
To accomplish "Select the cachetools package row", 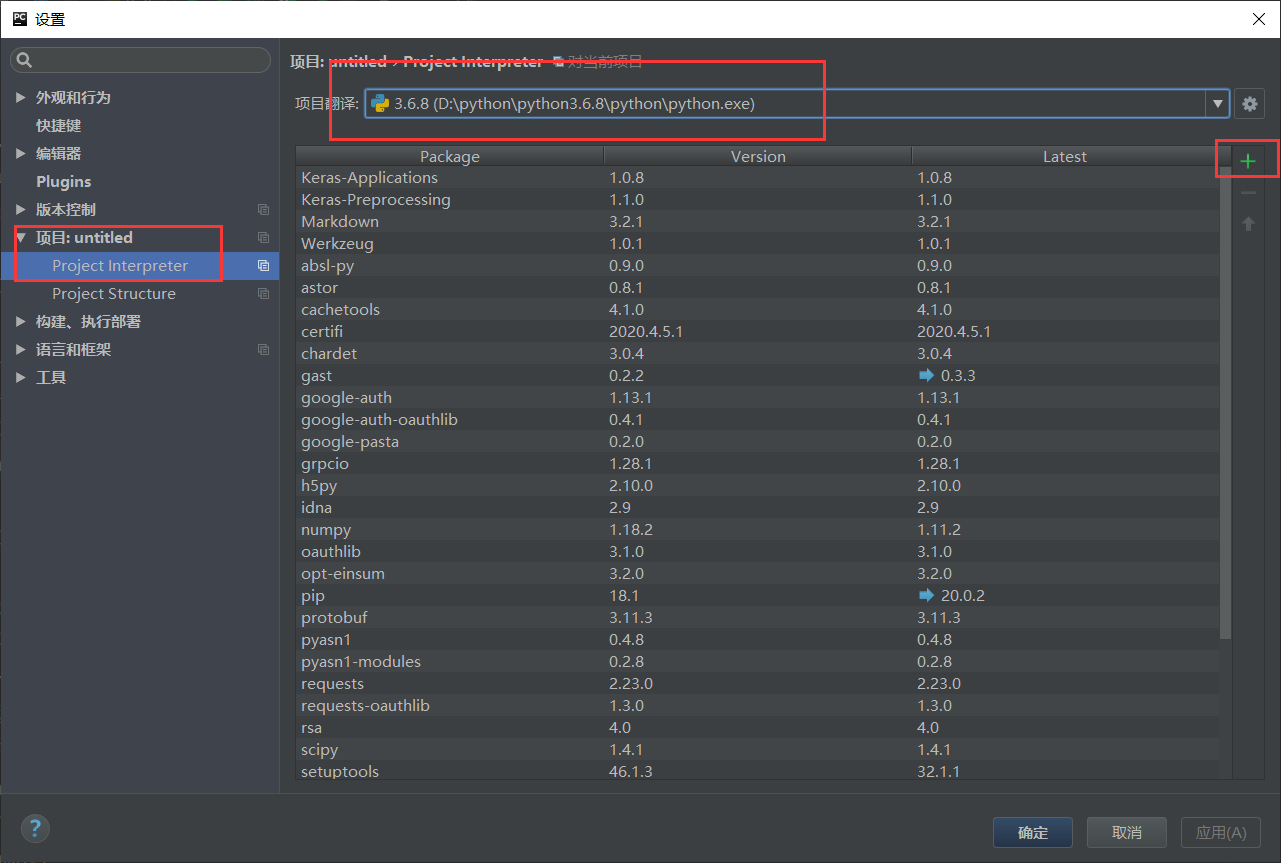I will (x=757, y=310).
